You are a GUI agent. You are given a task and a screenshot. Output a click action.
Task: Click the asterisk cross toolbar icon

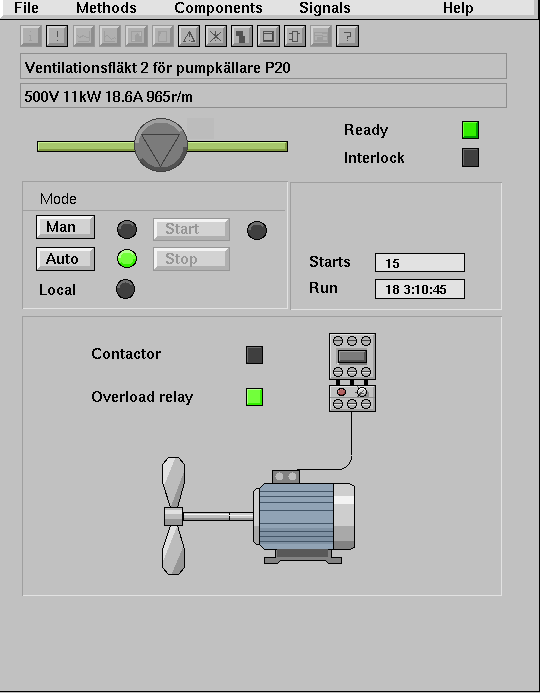(x=216, y=36)
